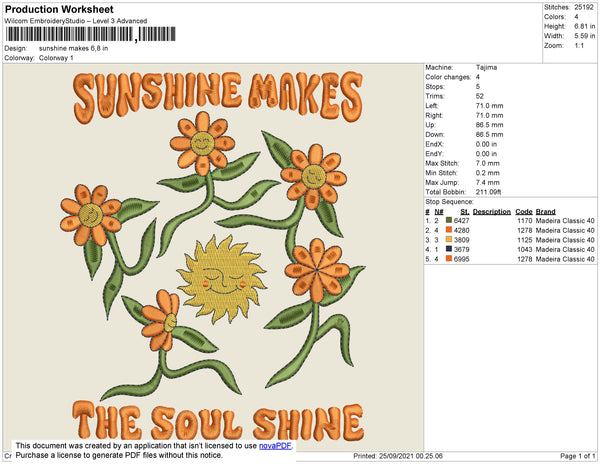Click the yellow 3809 thread color swatch
The width and height of the screenshot is (600, 464).
coord(449,239)
